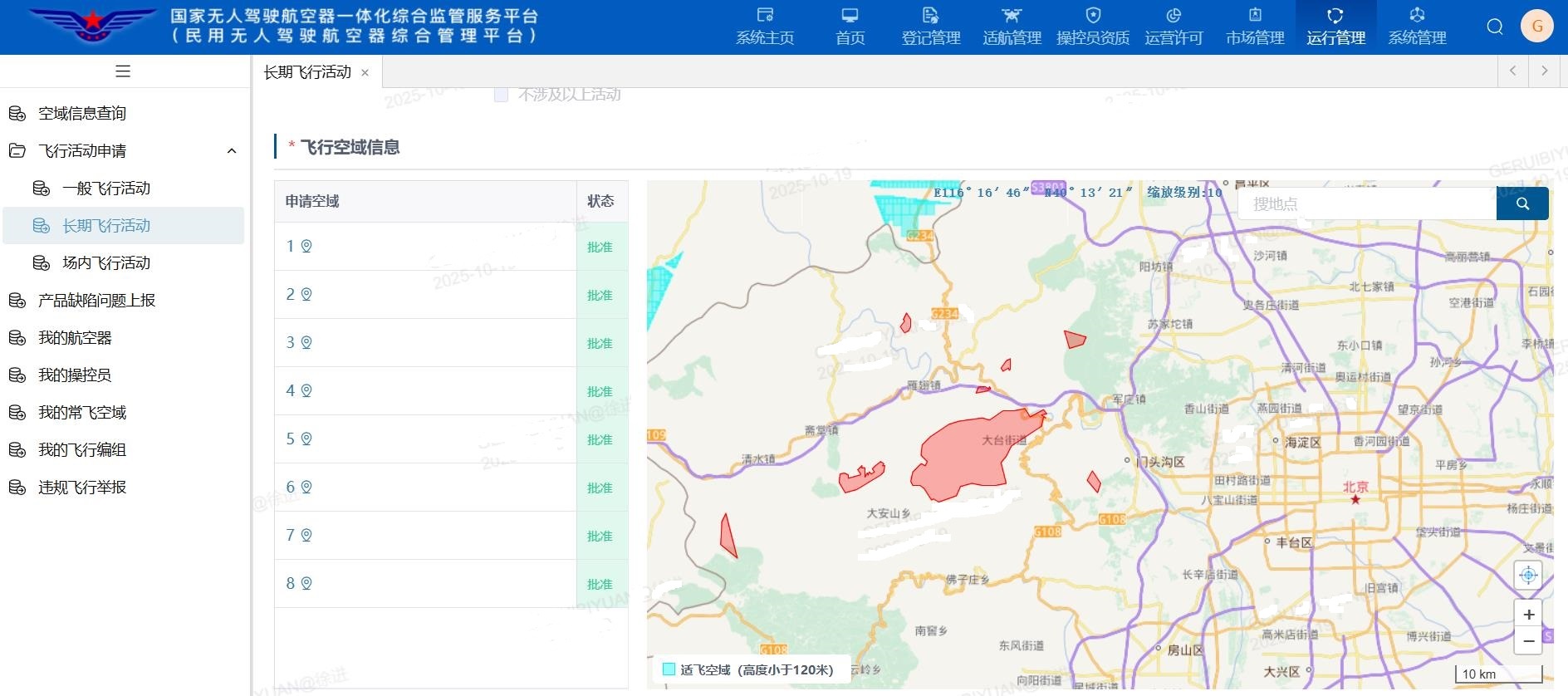Click the map search button
This screenshot has width=1568, height=696.
(x=1521, y=203)
